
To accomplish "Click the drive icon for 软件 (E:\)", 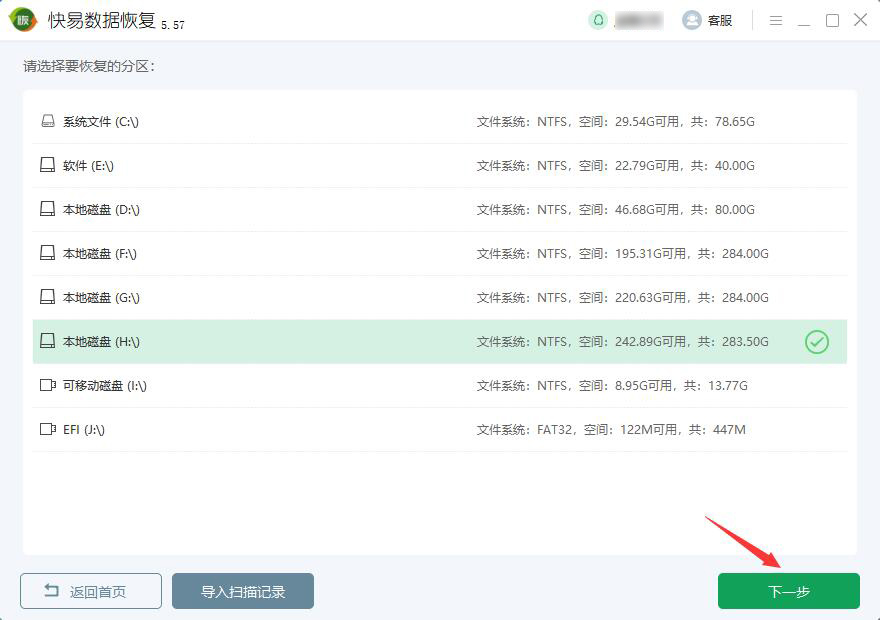I will (47, 166).
